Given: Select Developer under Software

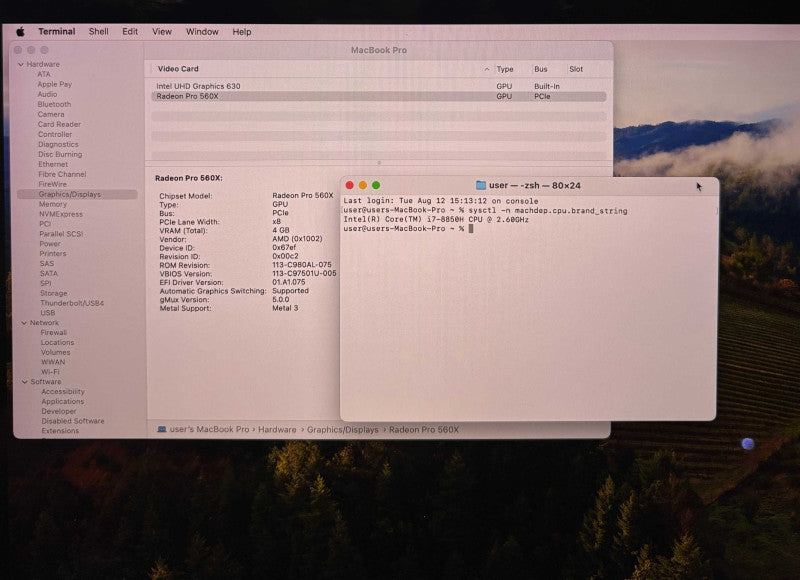Looking at the screenshot, I should [x=59, y=411].
